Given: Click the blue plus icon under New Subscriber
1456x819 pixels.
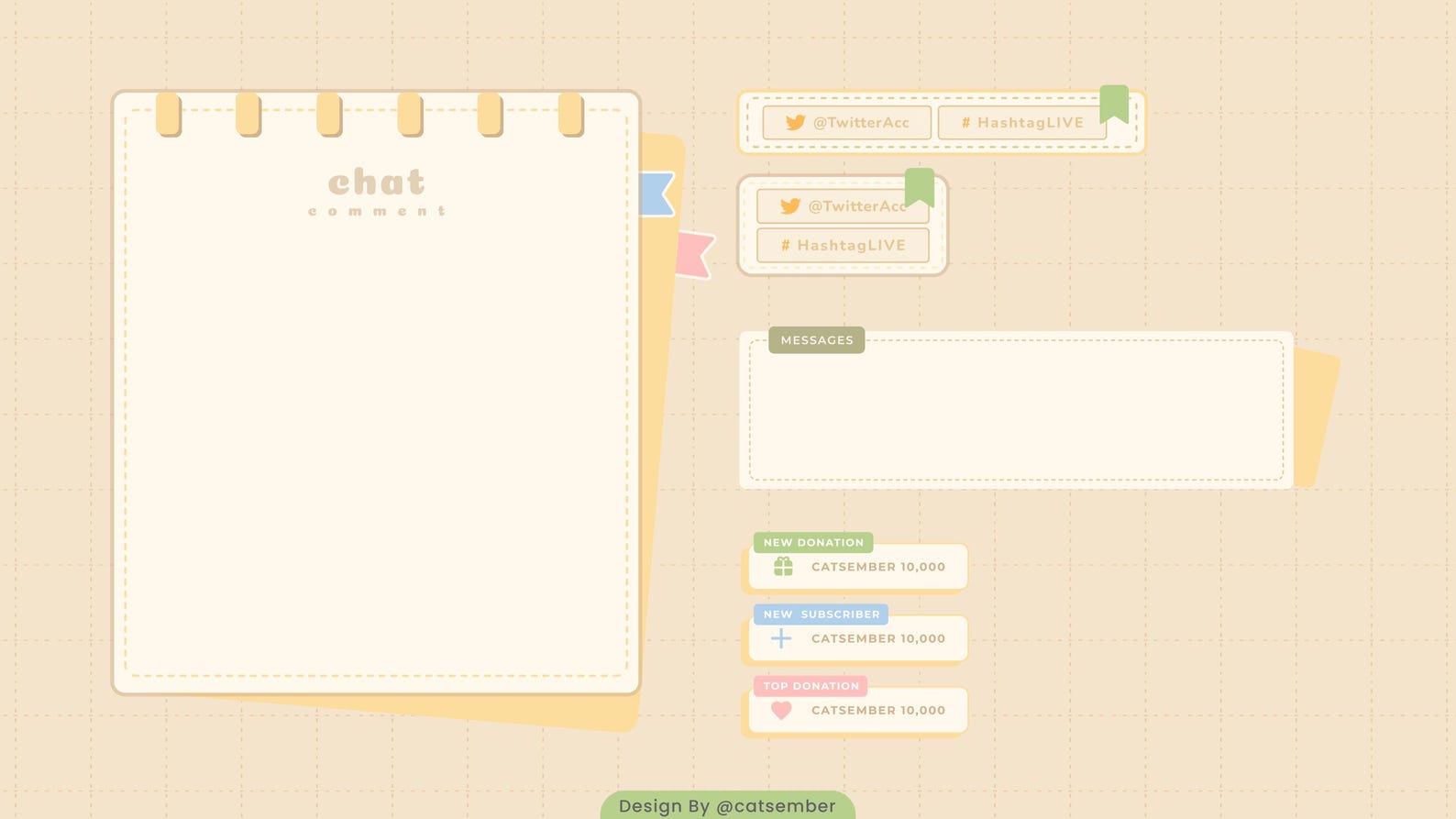Looking at the screenshot, I should [781, 638].
